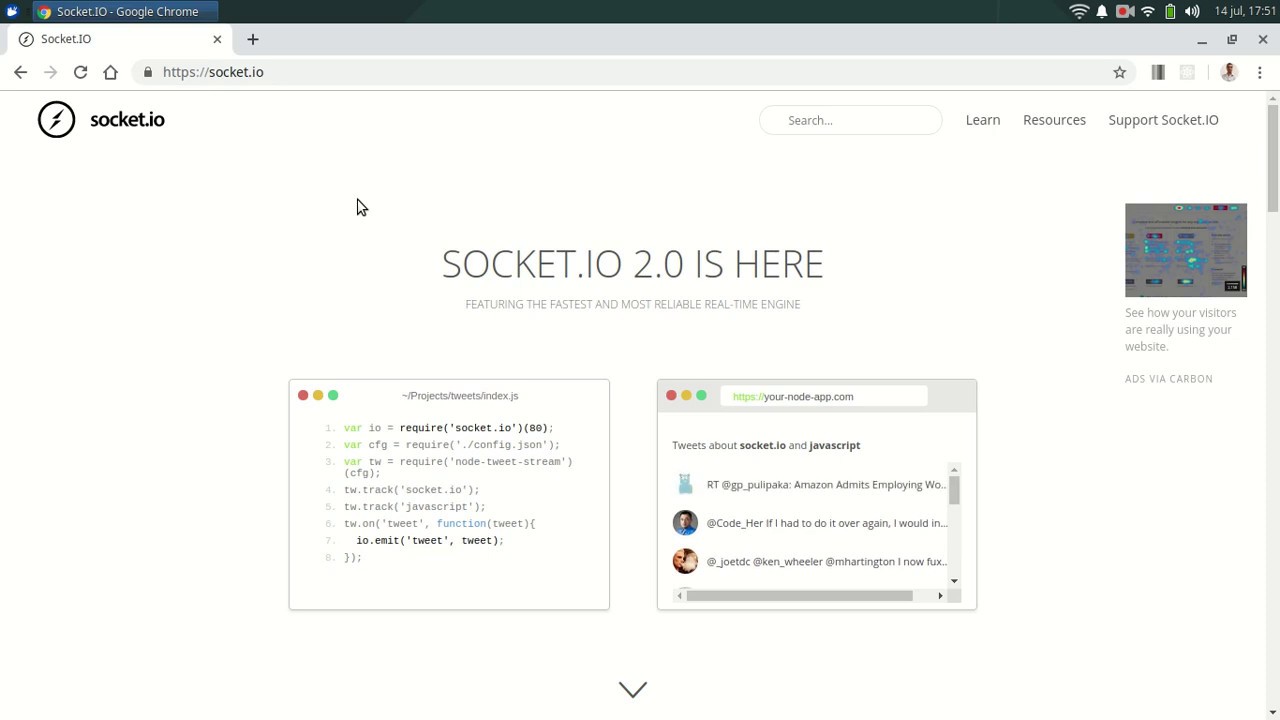This screenshot has height=720, width=1280.
Task: Click the '~/Projects/tweets/index.js' file title
Action: pyautogui.click(x=460, y=396)
